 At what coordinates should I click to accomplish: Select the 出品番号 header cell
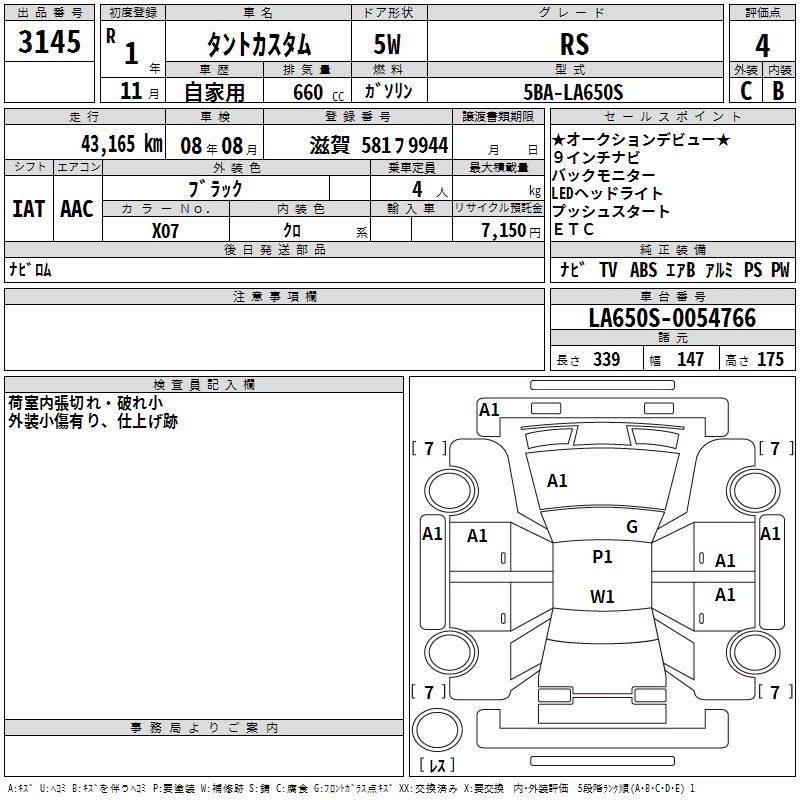click(x=49, y=13)
